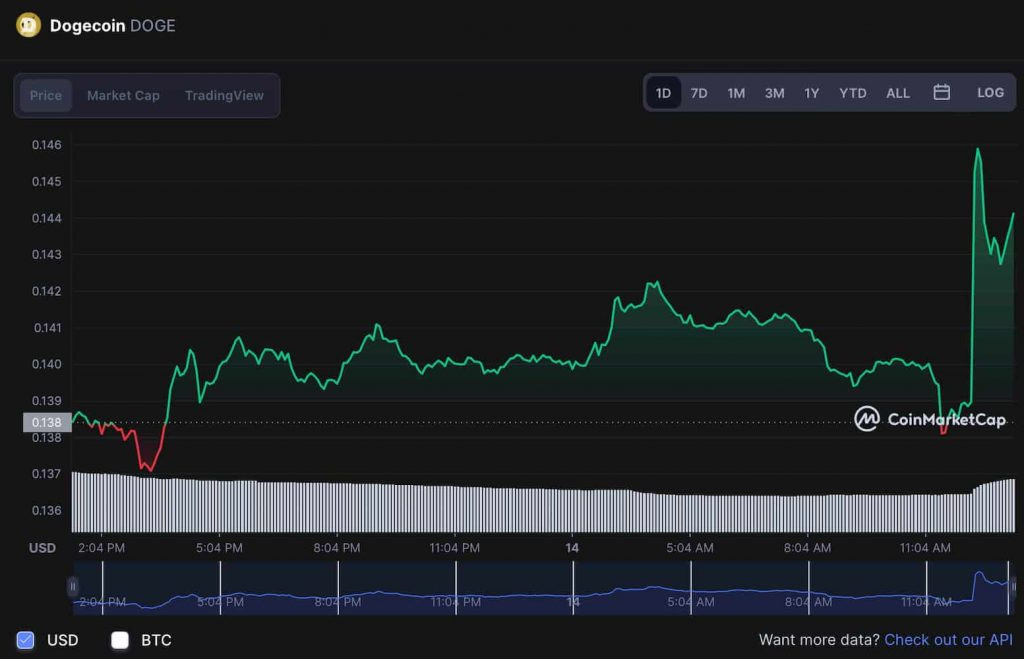Show ALL price history
This screenshot has width=1024, height=659.
898,93
